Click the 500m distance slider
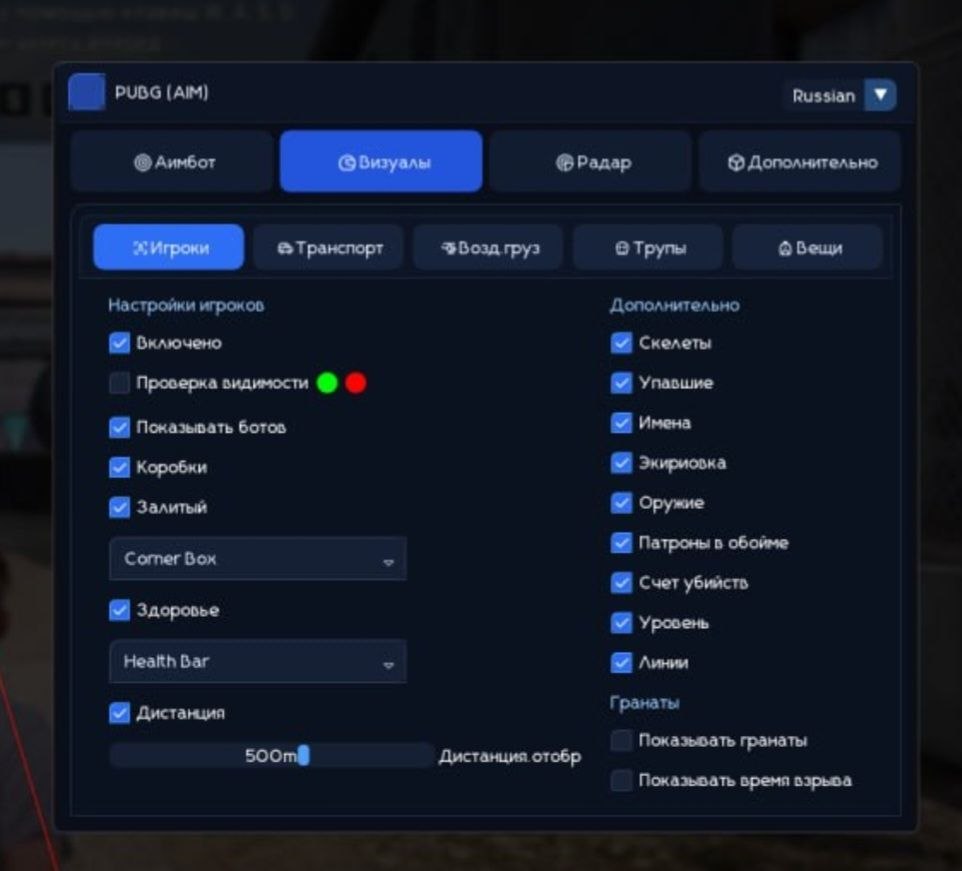This screenshot has width=962, height=871. [272, 755]
